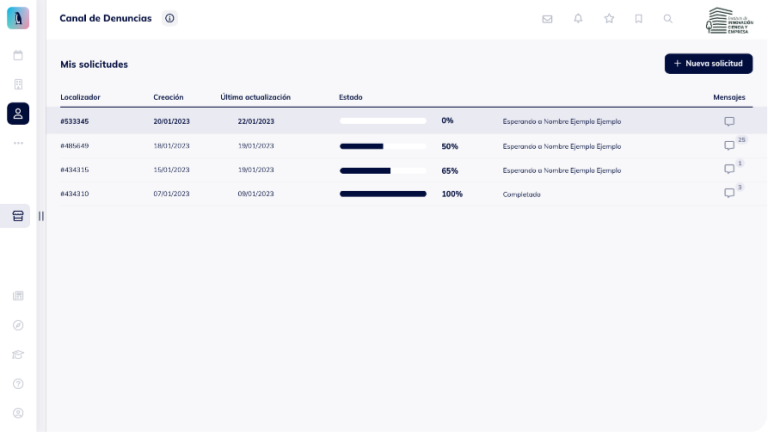This screenshot has height=432, width=768.
Task: Click the 65% progress bar
Action: (x=383, y=170)
